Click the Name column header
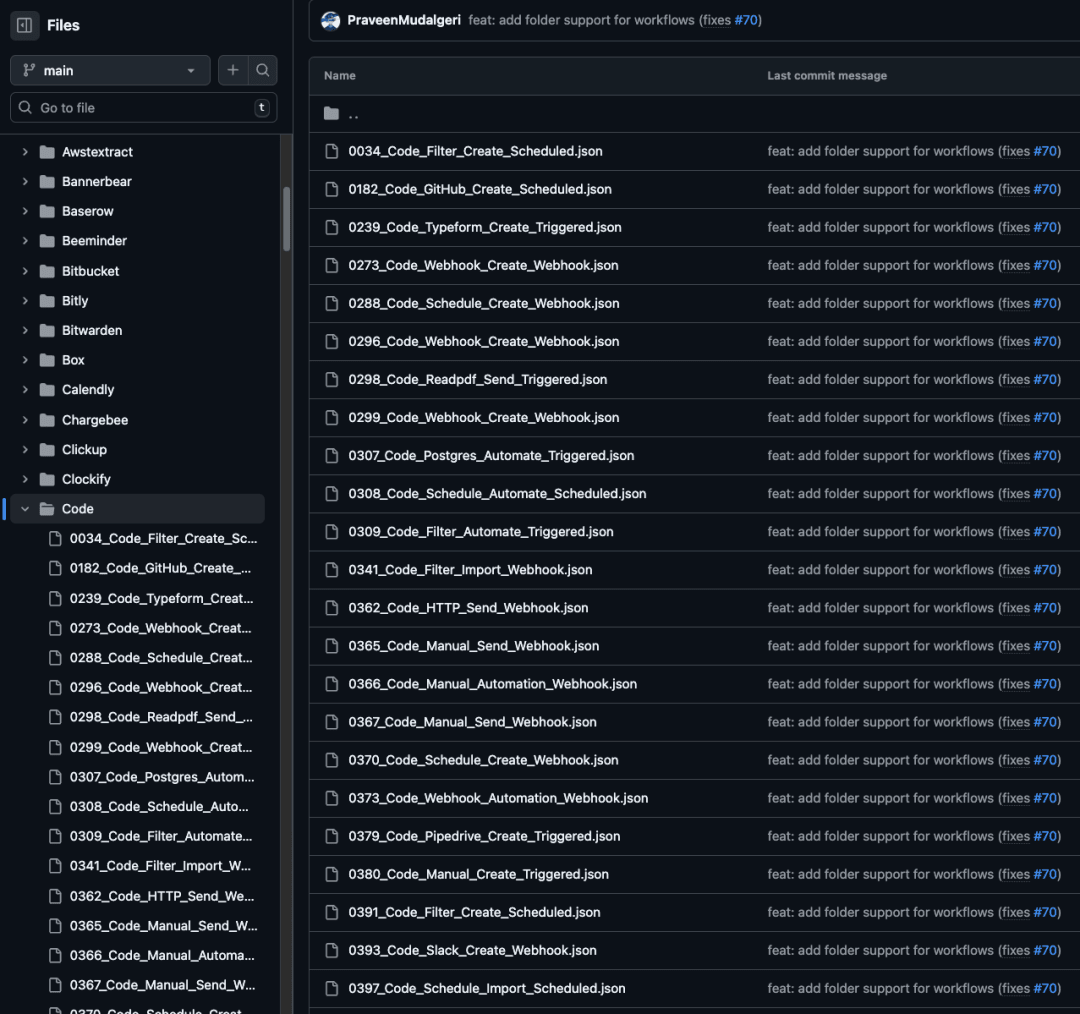Viewport: 1080px width, 1014px height. 340,76
